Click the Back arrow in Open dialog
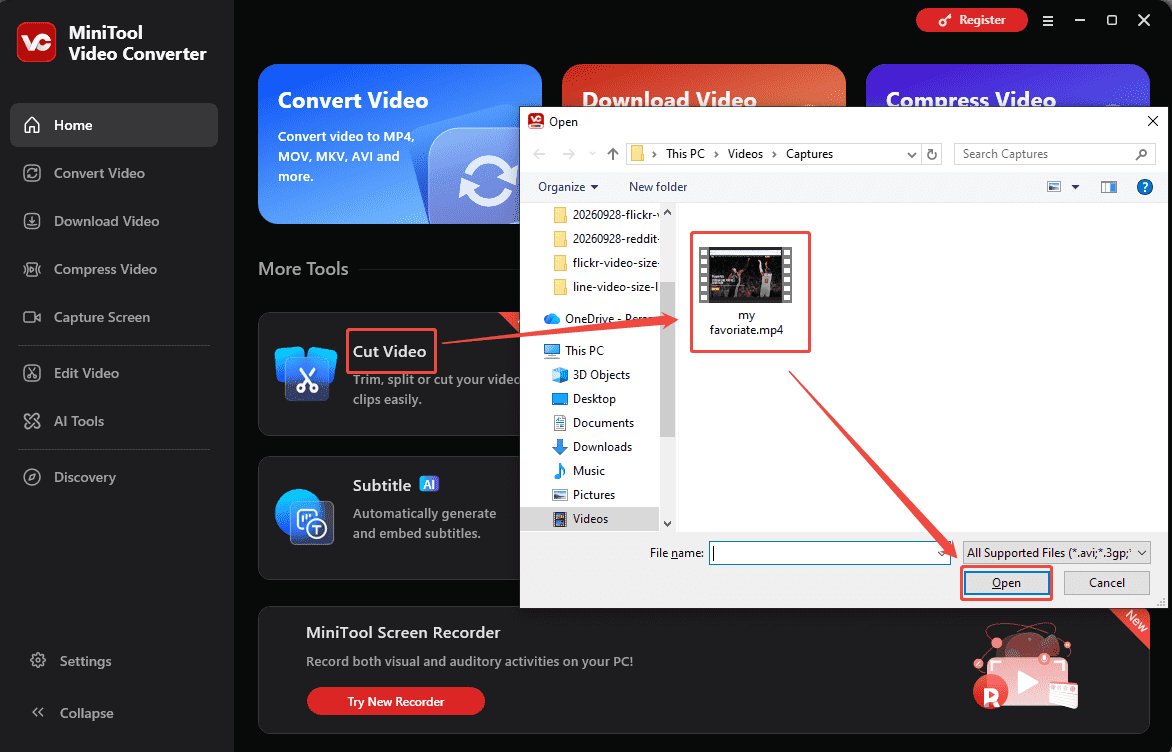 pos(540,154)
